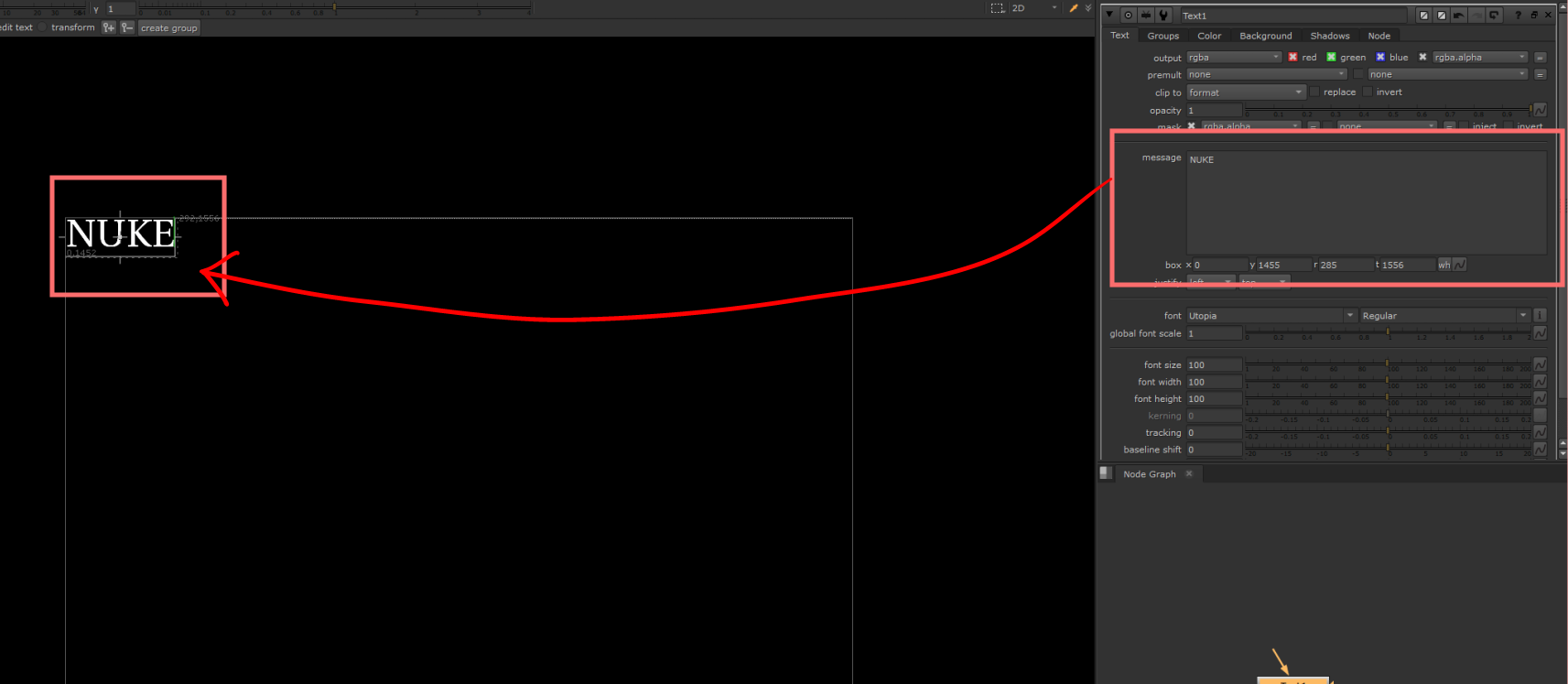Undo the last change in Text1 panel
This screenshot has width=1568, height=684.
[x=1459, y=16]
